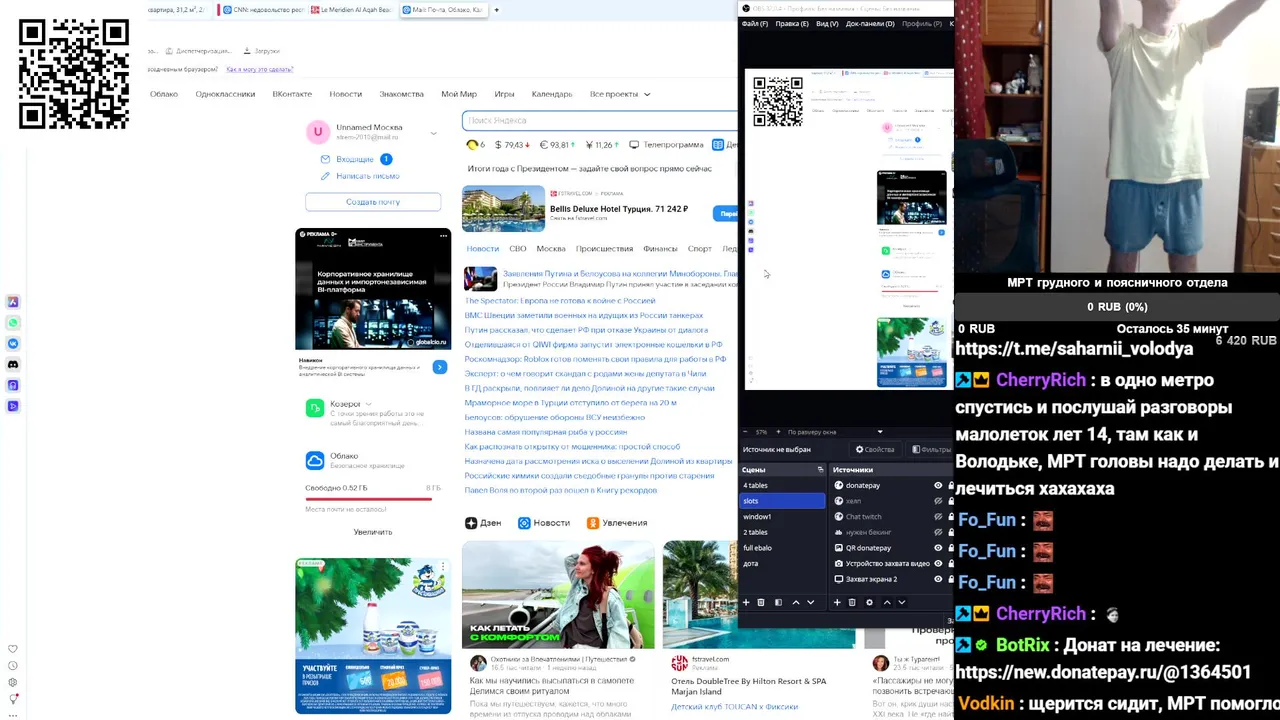Viewport: 1280px width, 720px height.
Task: Move scene up with Сцены arrow
Action: pyautogui.click(x=796, y=602)
